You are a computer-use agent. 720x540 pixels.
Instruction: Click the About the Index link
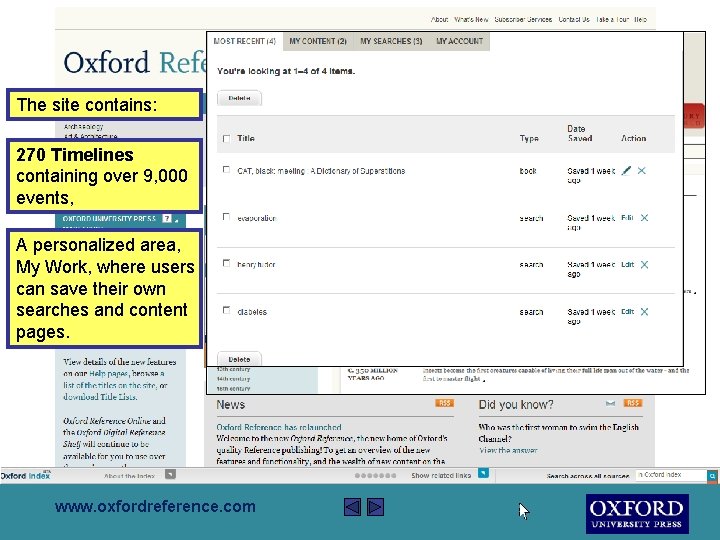click(129, 476)
